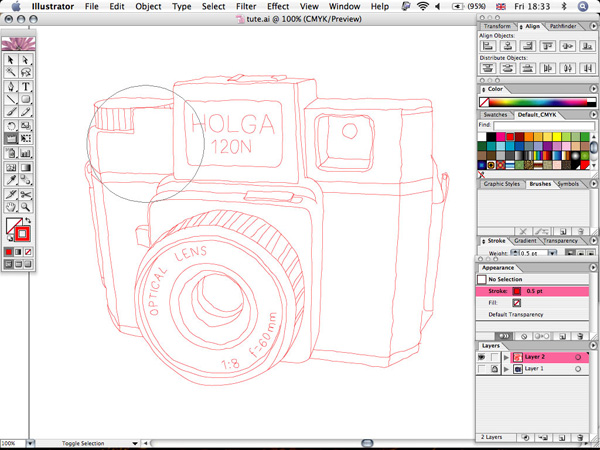Open the Effect menu
600x450 pixels.
coord(278,6)
